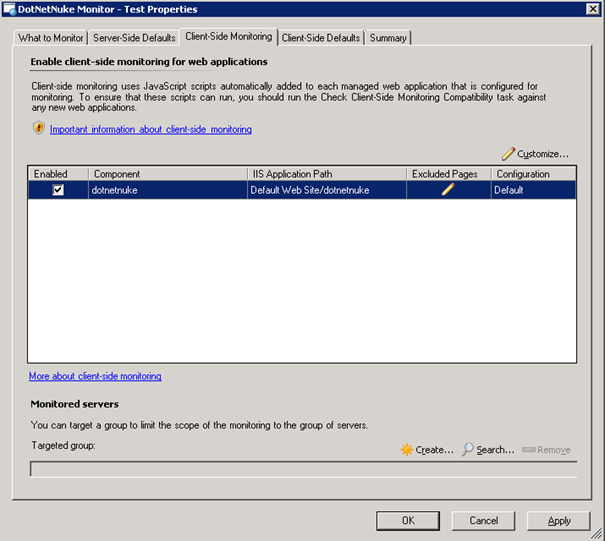Click the Apply button

[559, 521]
